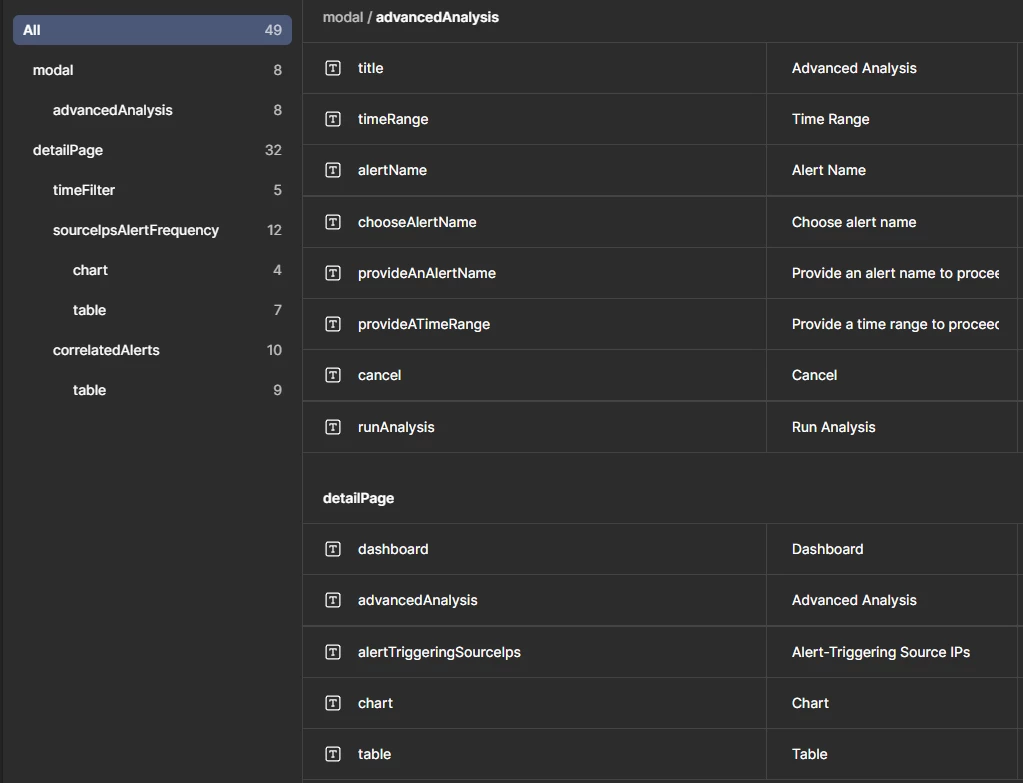This screenshot has width=1023, height=783.
Task: Select the All entry showing 49 keys
Action: [x=151, y=30]
